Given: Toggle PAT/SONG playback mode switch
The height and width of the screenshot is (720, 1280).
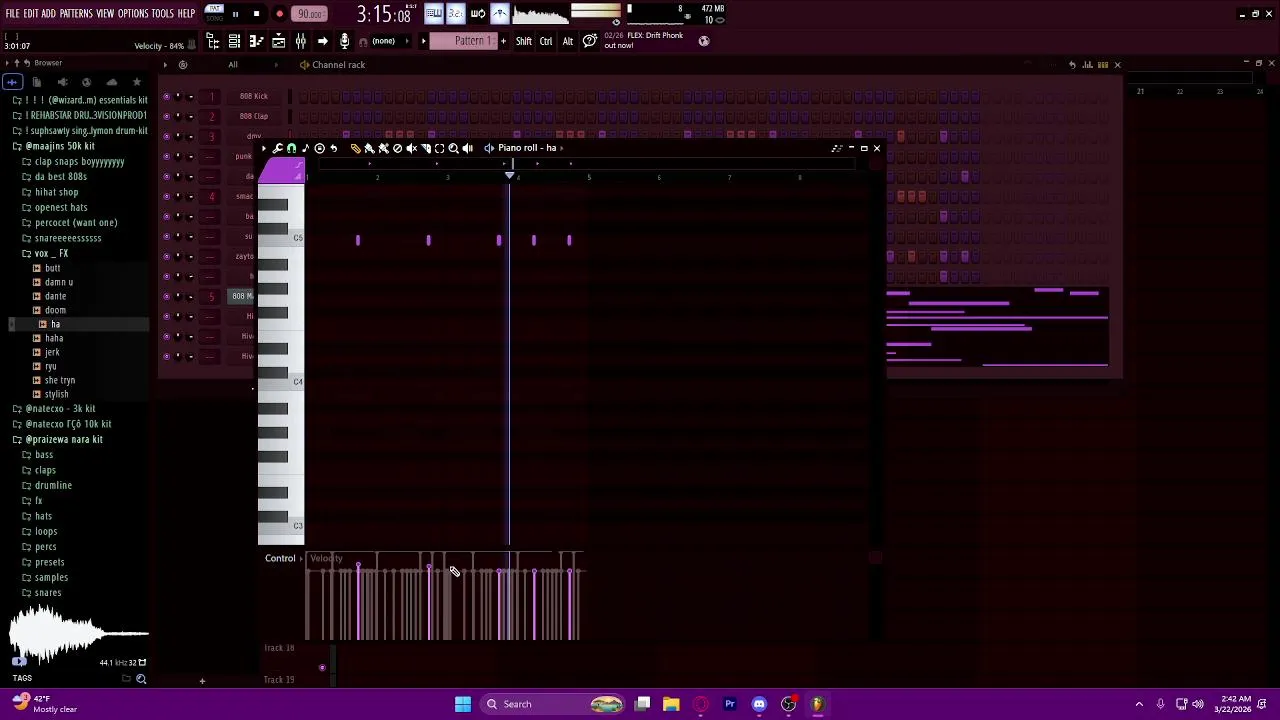Looking at the screenshot, I should [214, 13].
